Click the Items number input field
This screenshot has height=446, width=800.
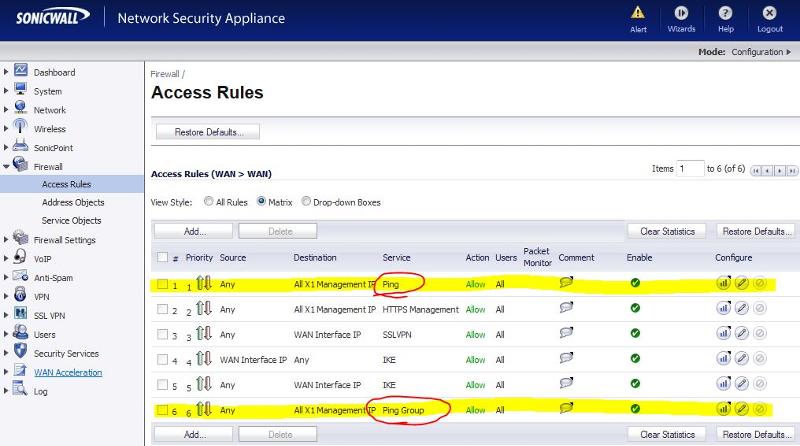[x=690, y=168]
